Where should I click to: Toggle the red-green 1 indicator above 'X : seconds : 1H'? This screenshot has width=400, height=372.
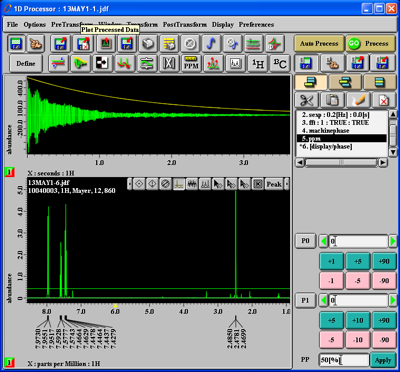pos(10,173)
